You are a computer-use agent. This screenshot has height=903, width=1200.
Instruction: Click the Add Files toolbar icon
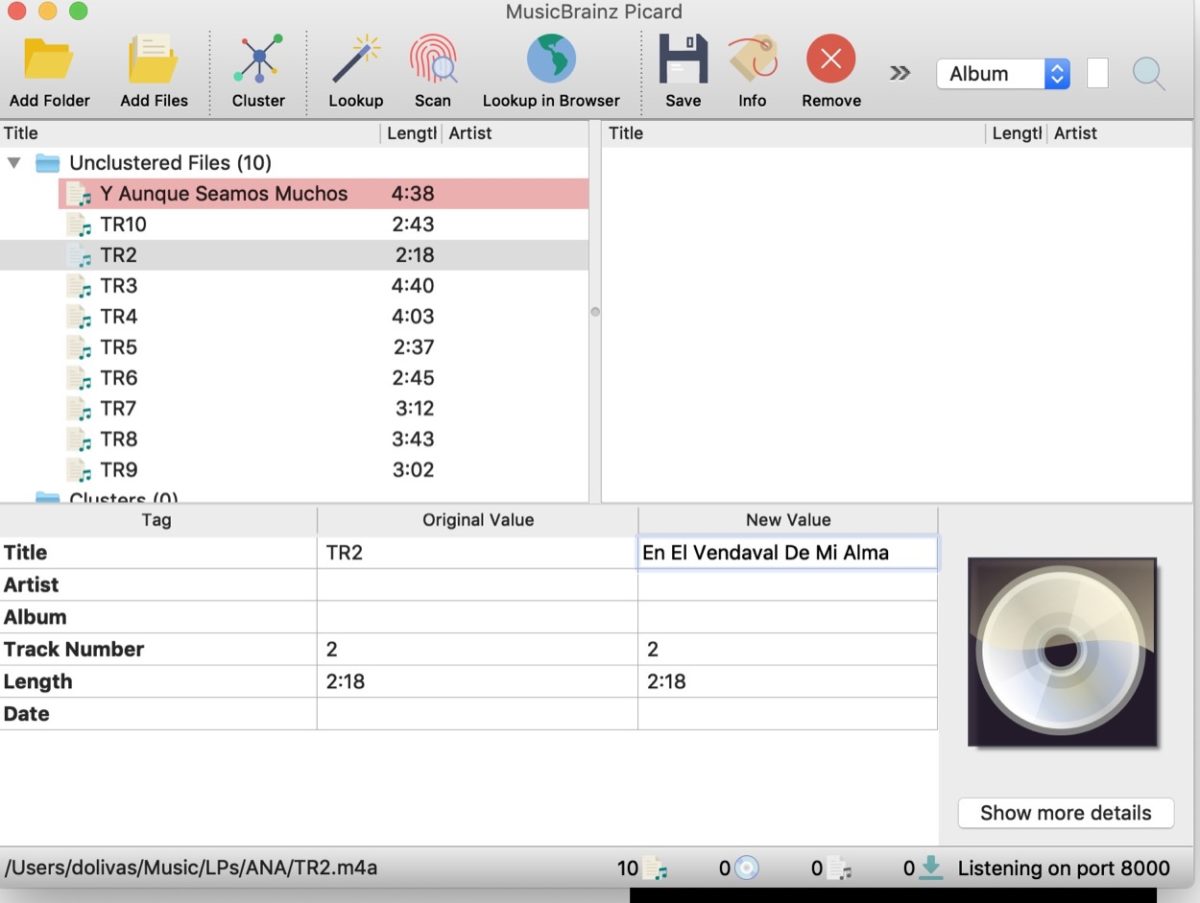[154, 60]
